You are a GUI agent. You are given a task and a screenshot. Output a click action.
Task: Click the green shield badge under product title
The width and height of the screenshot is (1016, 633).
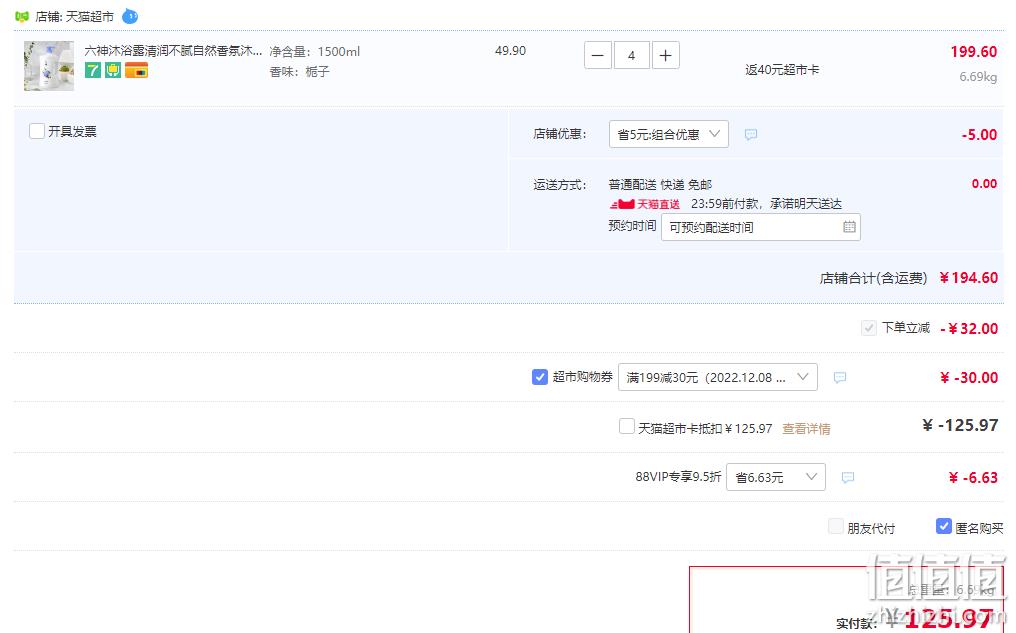[113, 70]
